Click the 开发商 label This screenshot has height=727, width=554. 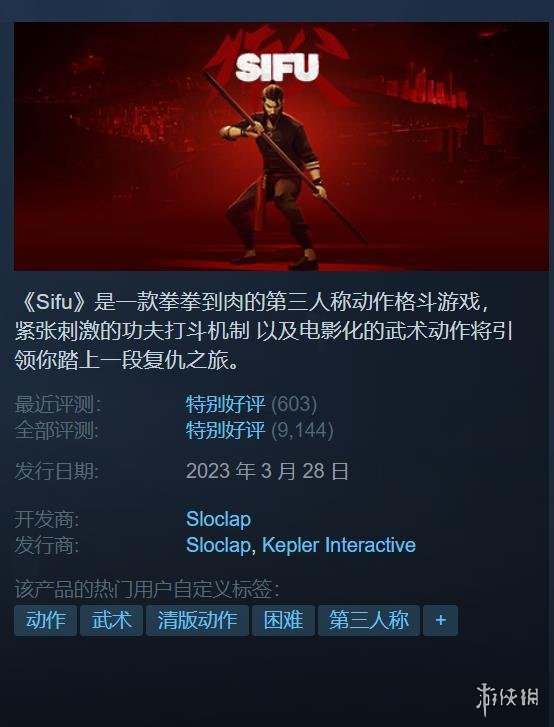click(x=47, y=519)
